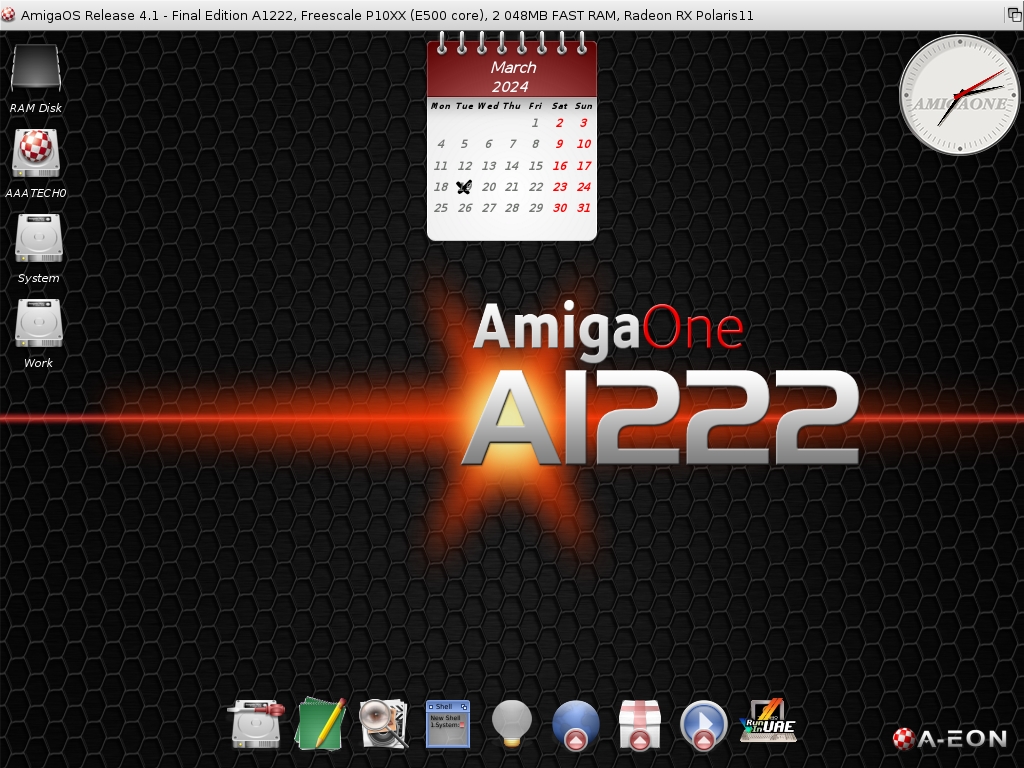Launch the blue play button media icon
The image size is (1024, 768).
pyautogui.click(x=704, y=724)
